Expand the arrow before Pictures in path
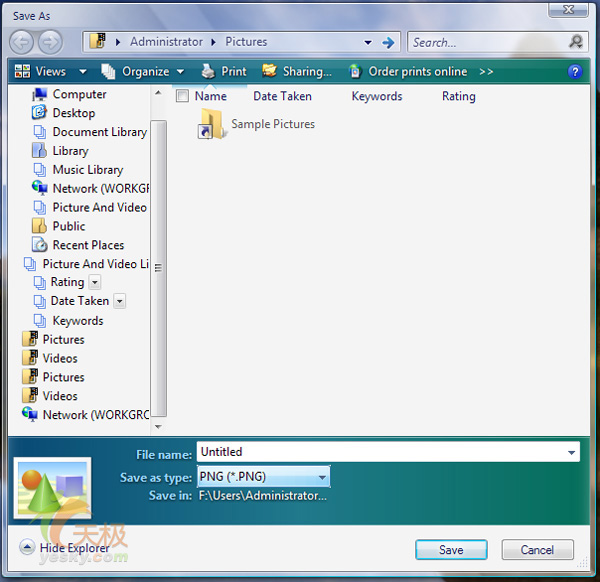Screen dimensions: 600x582 [214, 42]
